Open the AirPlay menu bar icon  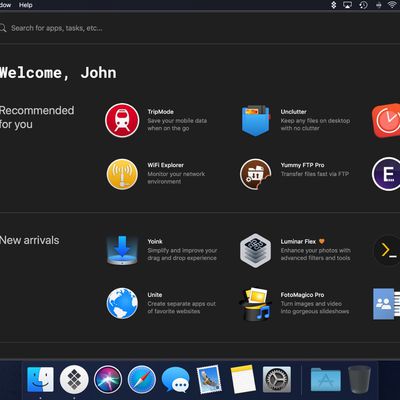pos(348,5)
